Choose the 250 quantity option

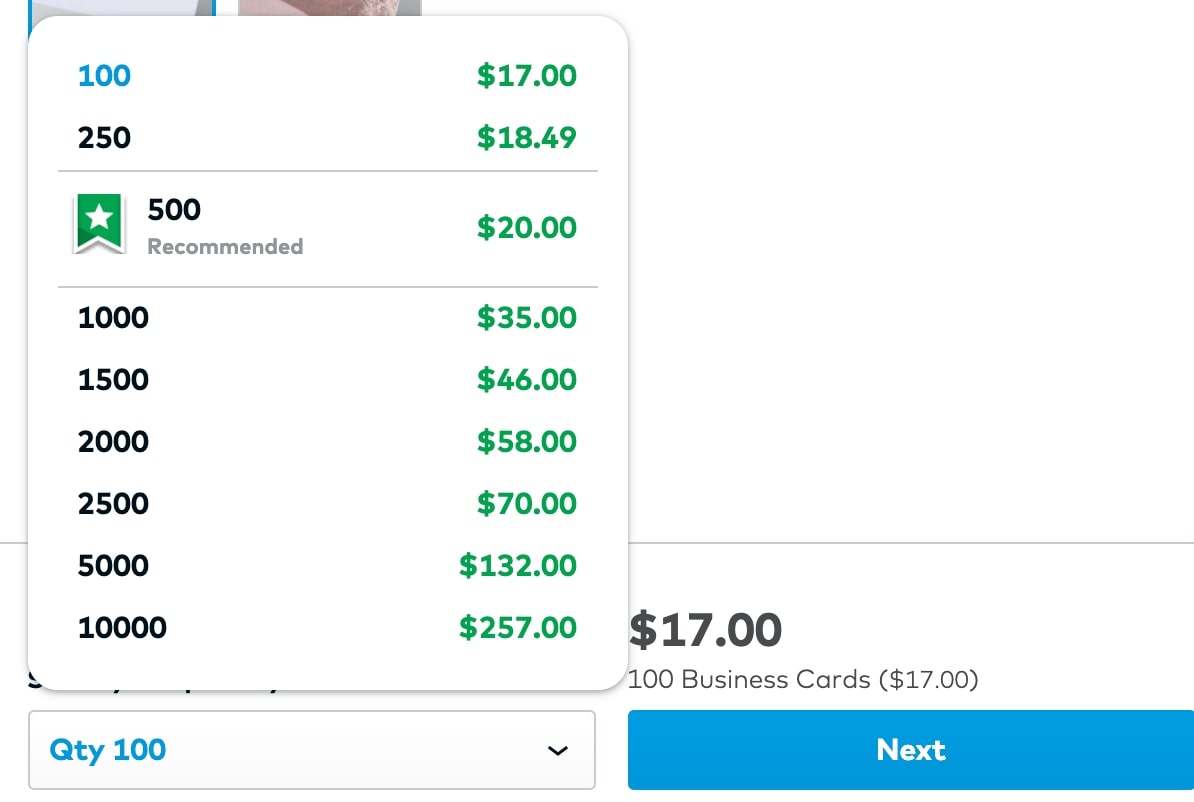[105, 137]
